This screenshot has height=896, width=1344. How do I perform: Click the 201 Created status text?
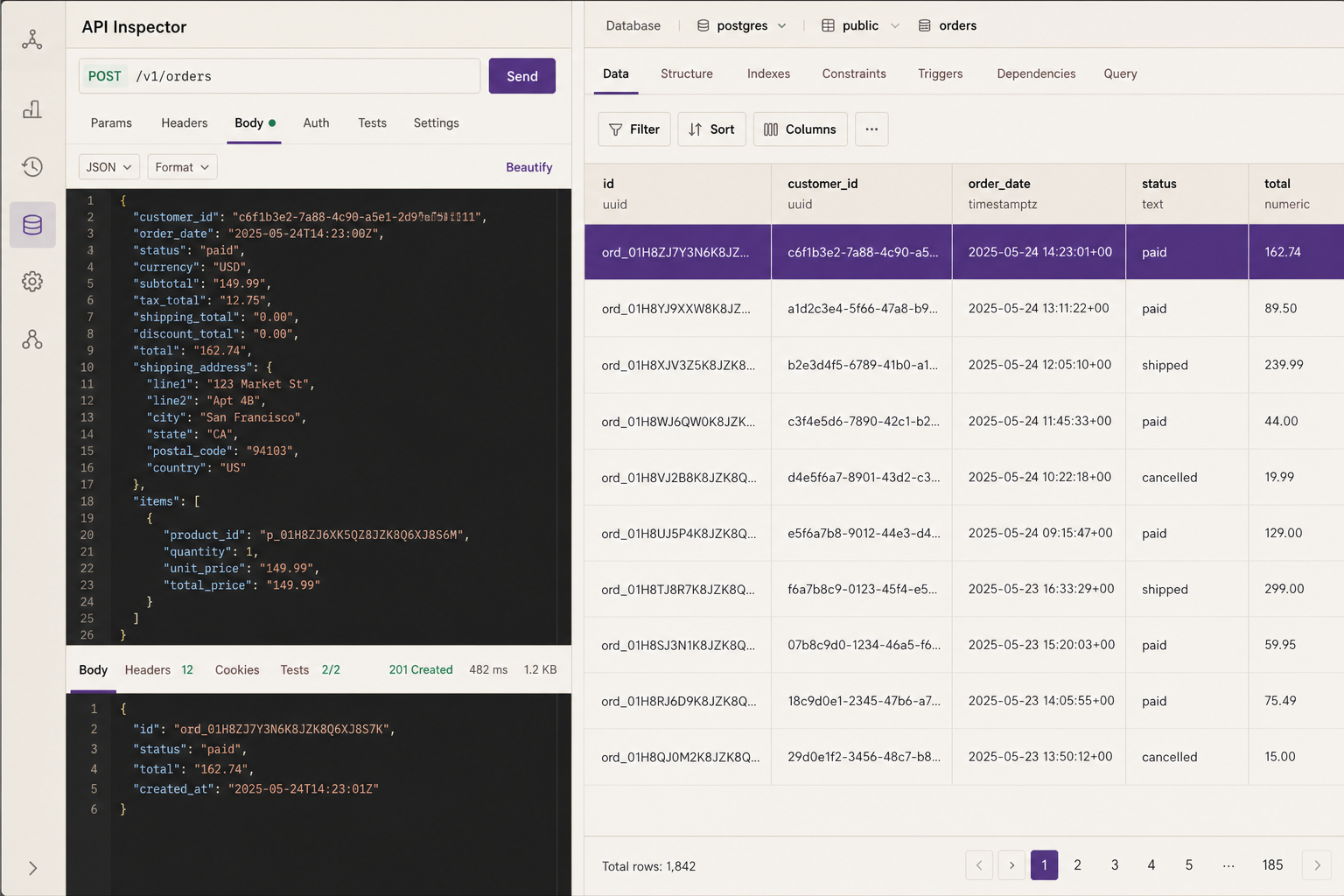(421, 669)
